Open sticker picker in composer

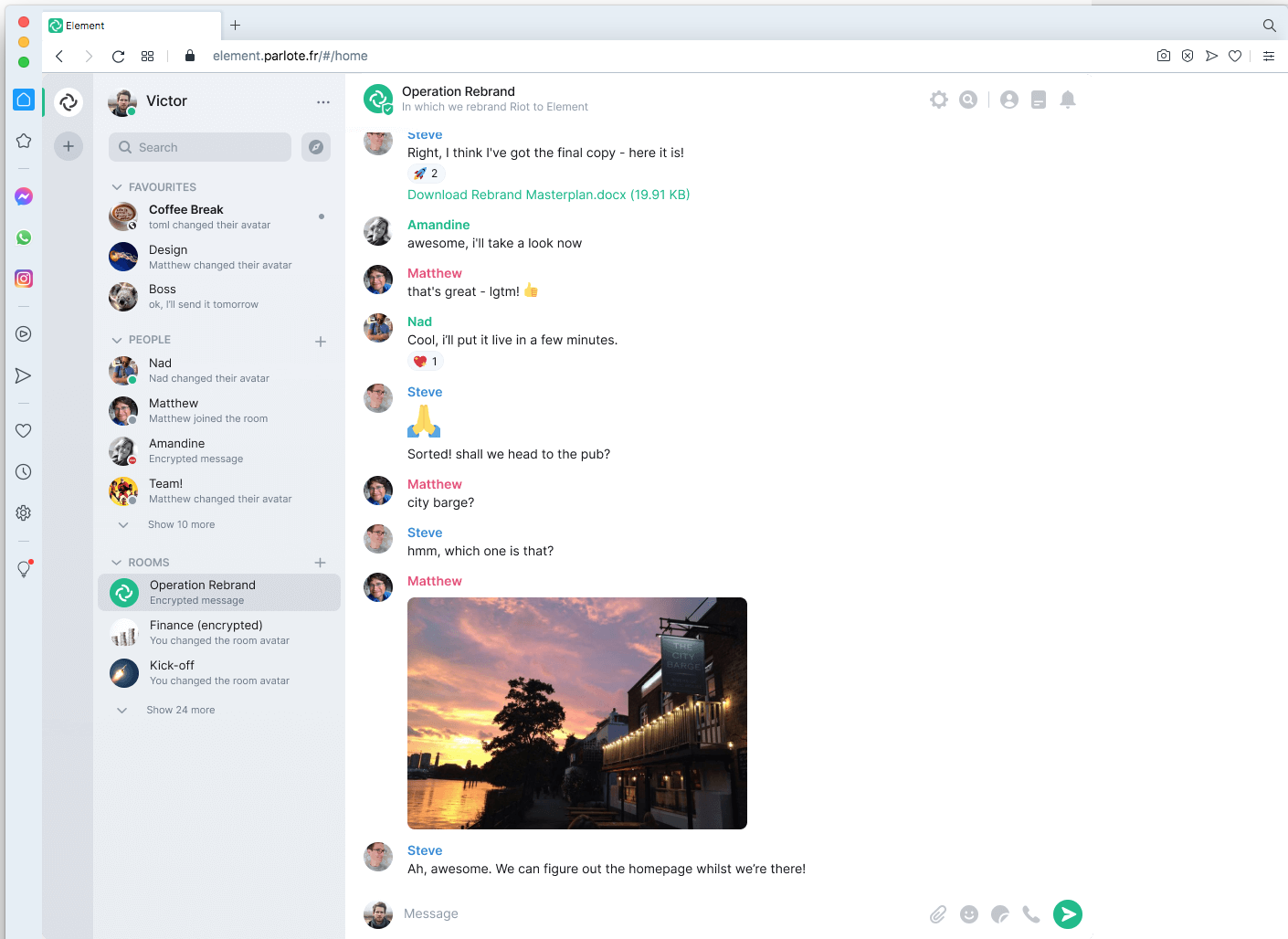tap(1000, 914)
